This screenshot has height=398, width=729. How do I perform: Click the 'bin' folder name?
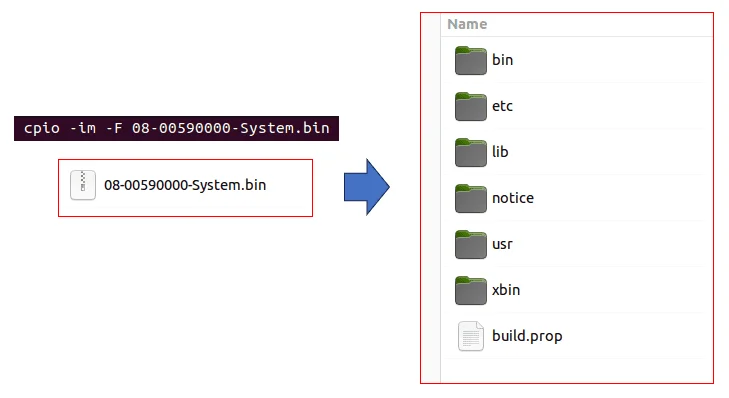(502, 60)
